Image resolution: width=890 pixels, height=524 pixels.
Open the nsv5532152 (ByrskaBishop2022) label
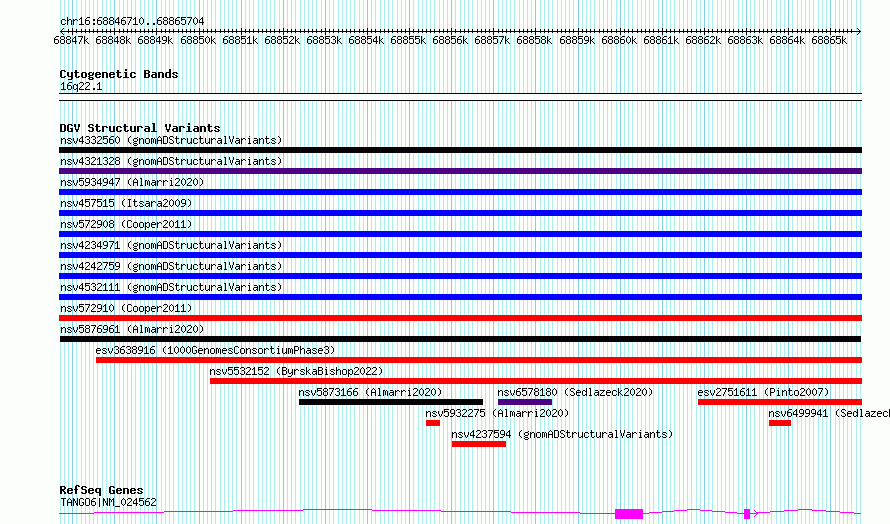pyautogui.click(x=296, y=371)
